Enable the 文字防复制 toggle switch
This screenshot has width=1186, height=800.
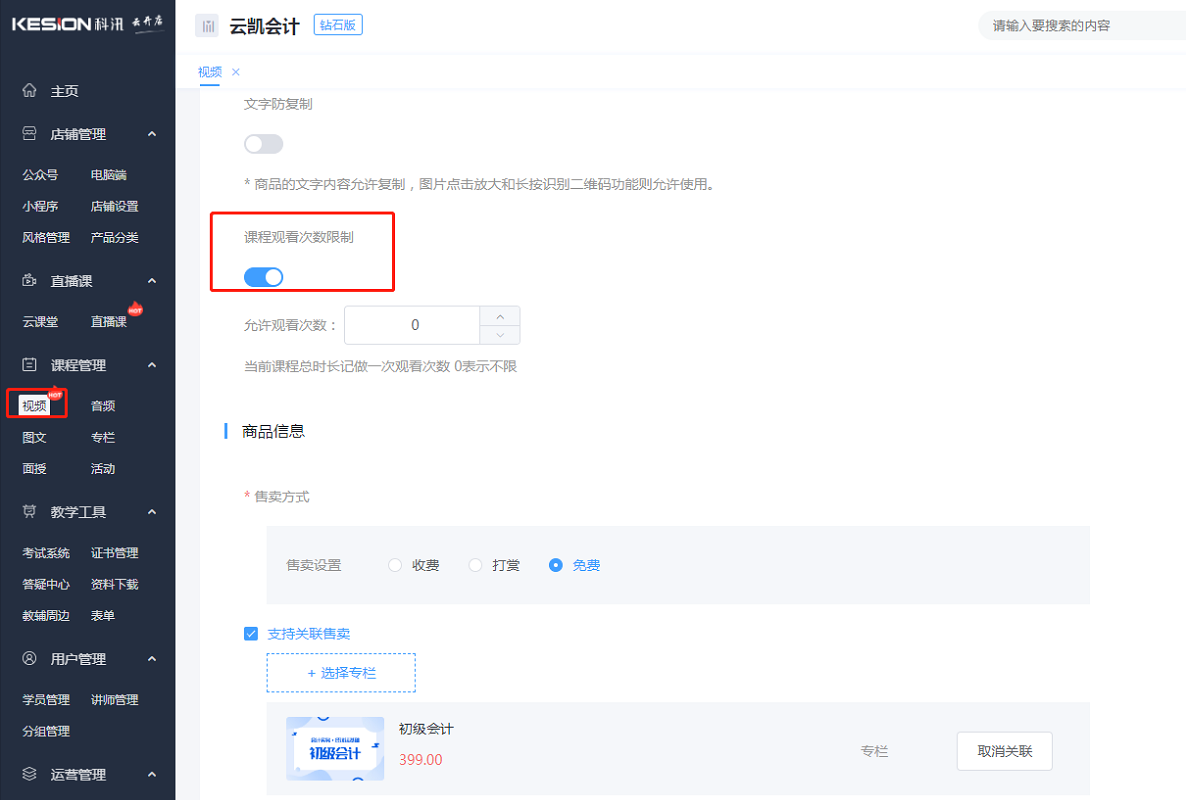click(264, 144)
